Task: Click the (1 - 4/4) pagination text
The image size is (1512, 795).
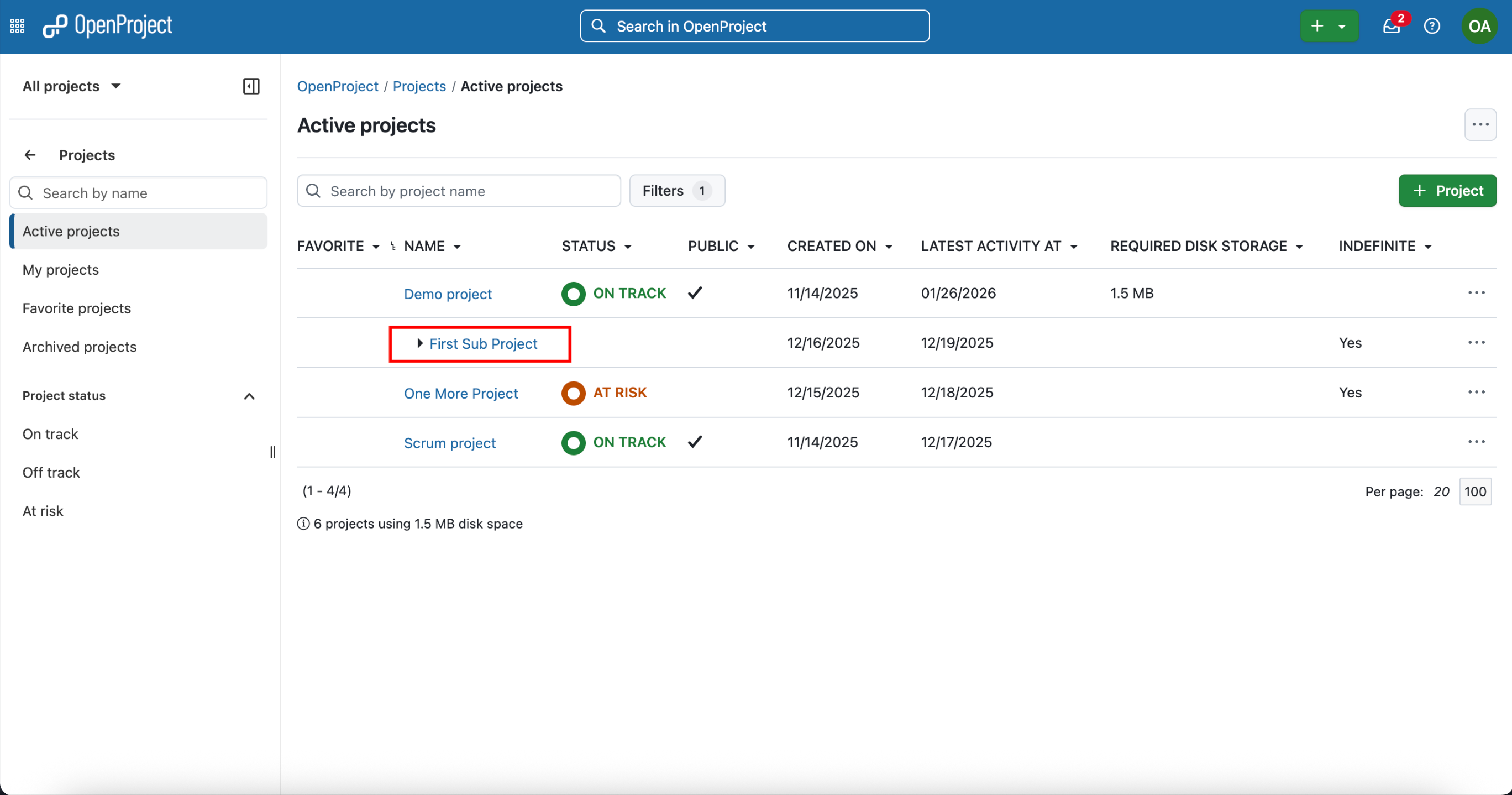Action: pos(327,491)
